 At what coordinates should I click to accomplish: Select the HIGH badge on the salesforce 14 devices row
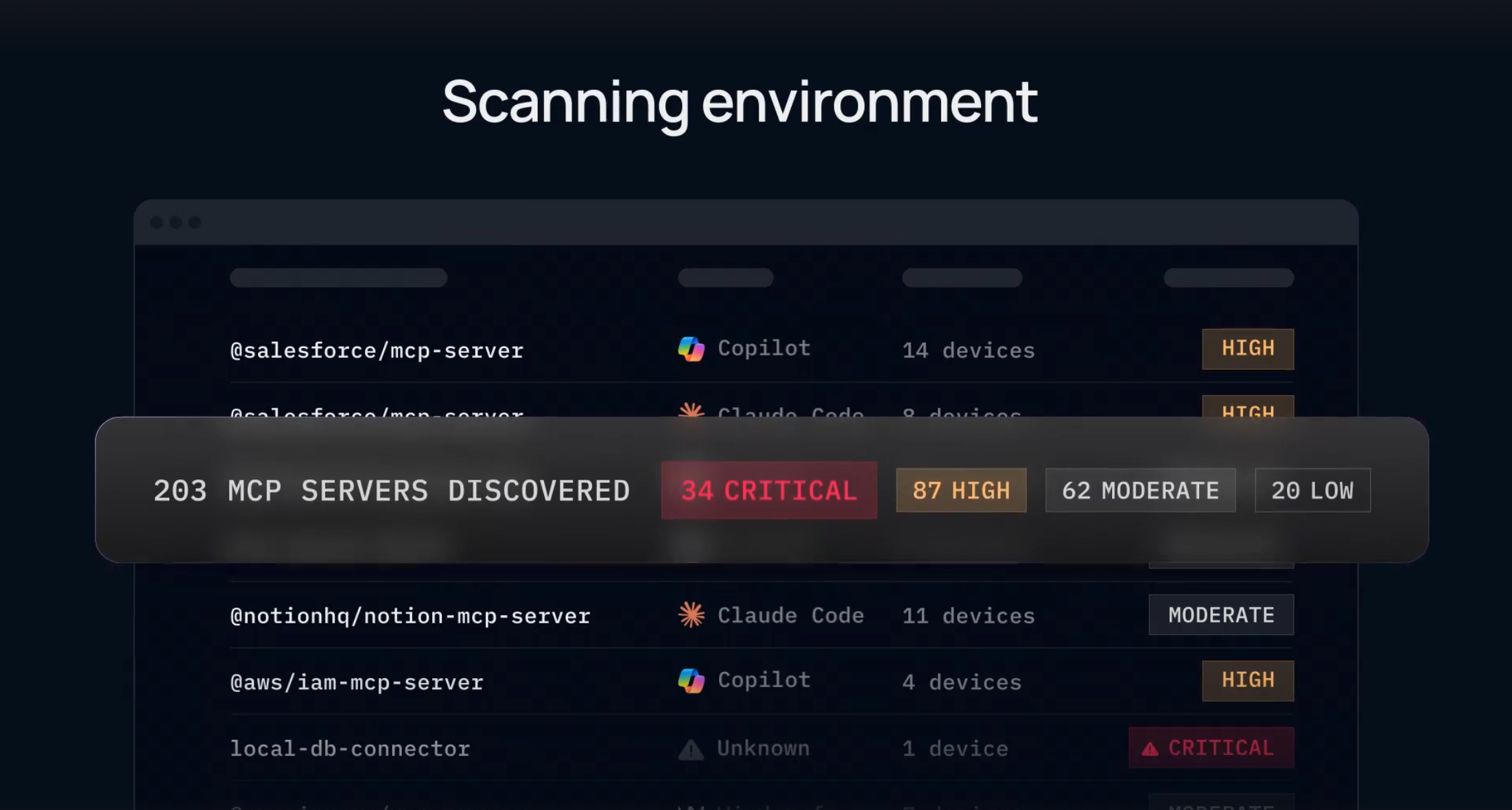coord(1248,349)
